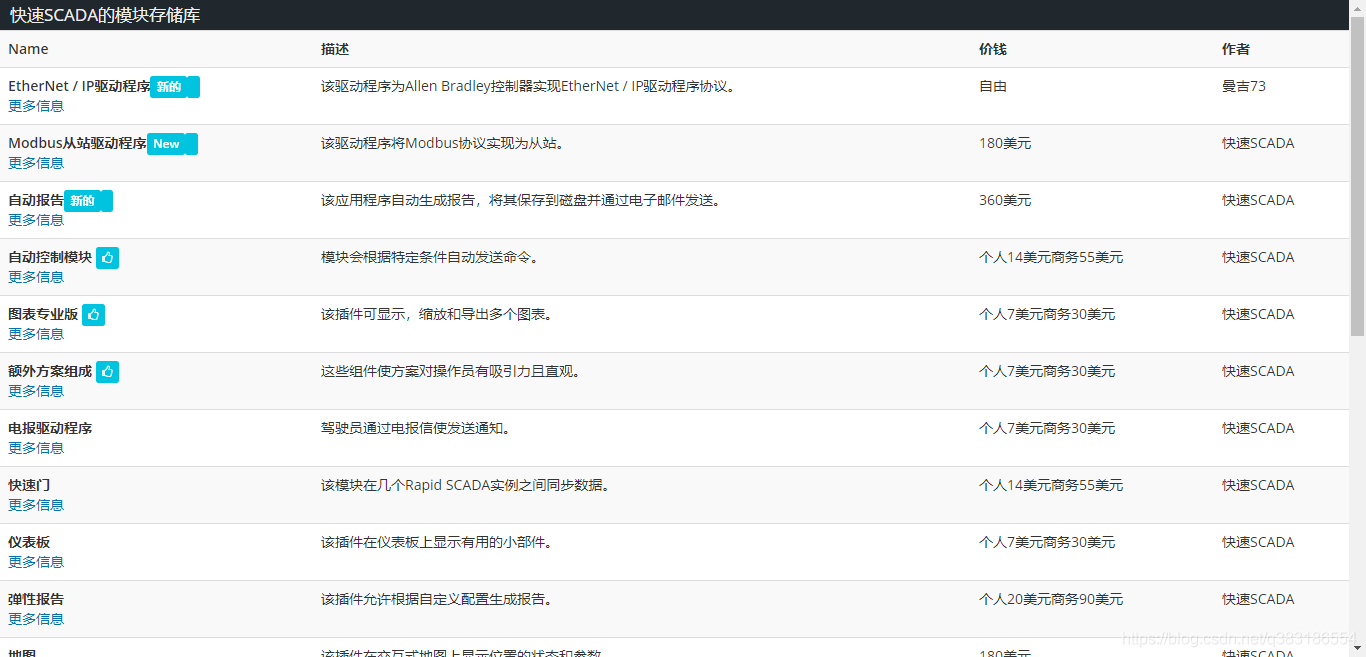This screenshot has width=1366, height=657.
Task: Open 更多信息 under EtherNet / IP驱动程序
Action: coord(36,106)
